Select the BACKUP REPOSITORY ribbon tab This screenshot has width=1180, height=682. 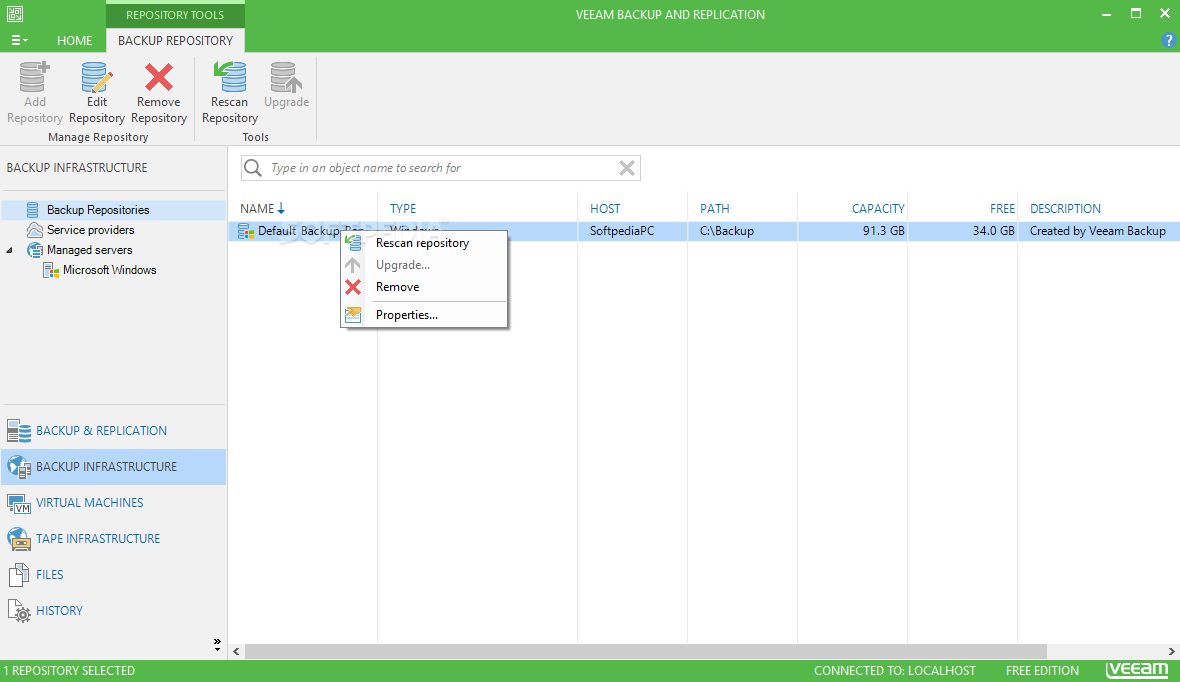point(175,41)
